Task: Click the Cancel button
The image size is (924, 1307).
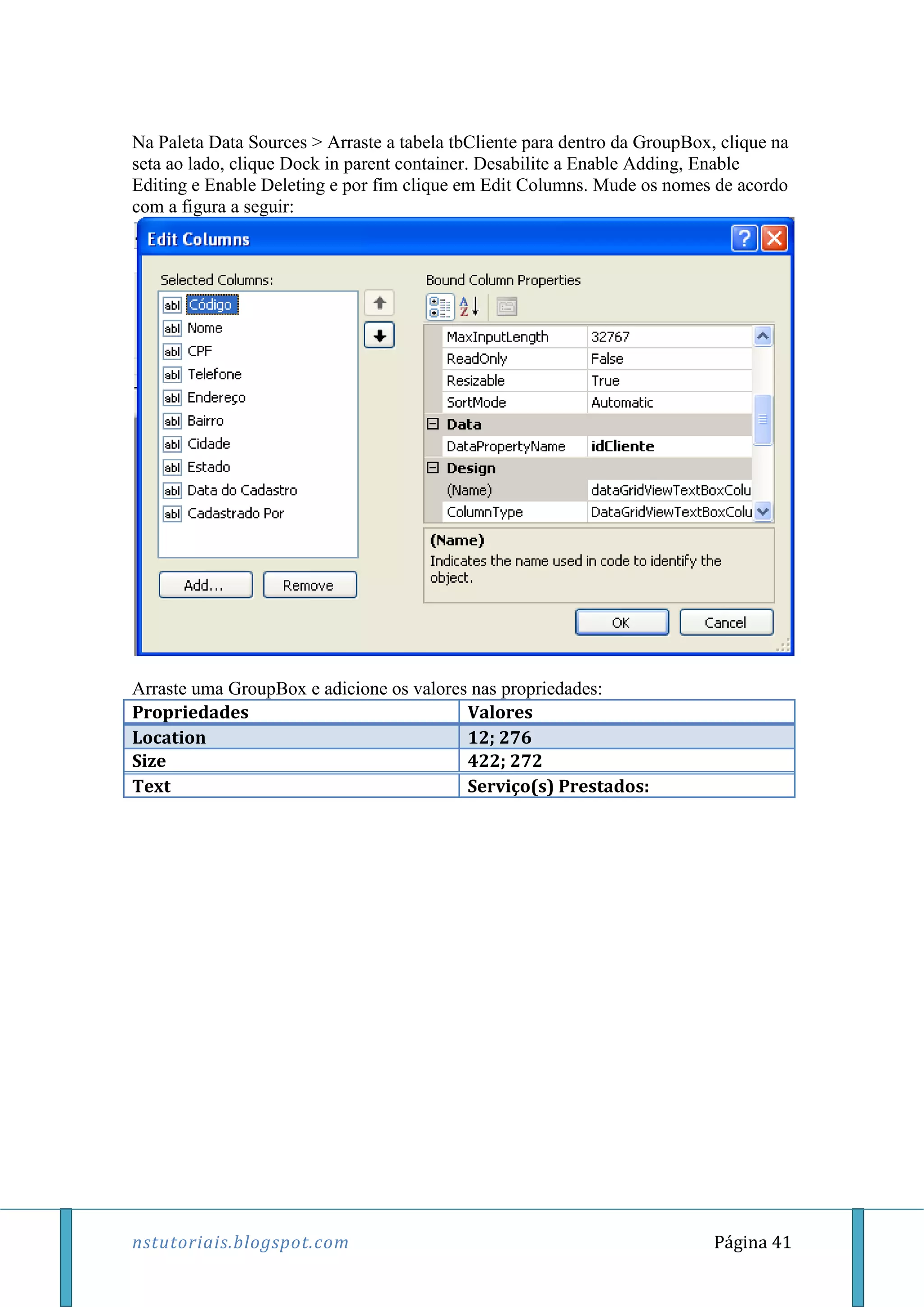Action: coord(726,622)
